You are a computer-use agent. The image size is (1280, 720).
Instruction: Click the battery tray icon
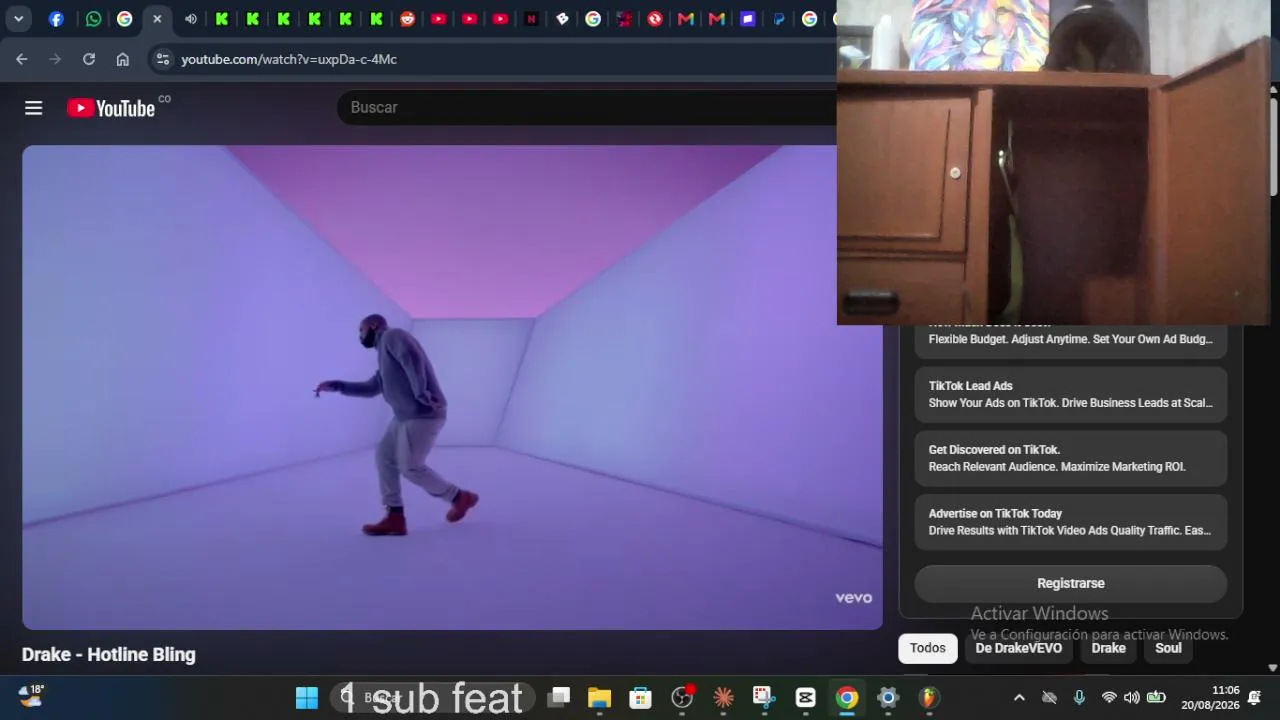pyautogui.click(x=1156, y=698)
